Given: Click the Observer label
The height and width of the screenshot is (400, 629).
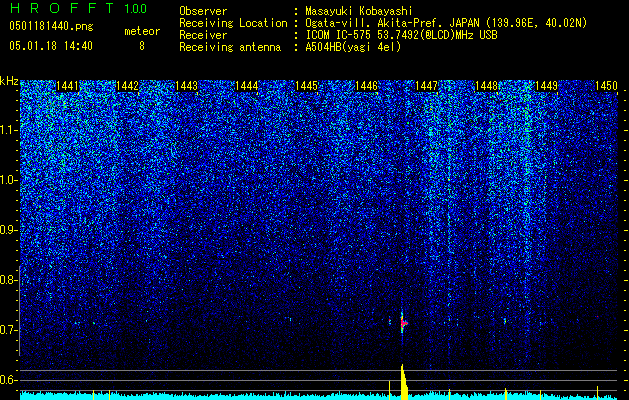Looking at the screenshot, I should 203,11.
